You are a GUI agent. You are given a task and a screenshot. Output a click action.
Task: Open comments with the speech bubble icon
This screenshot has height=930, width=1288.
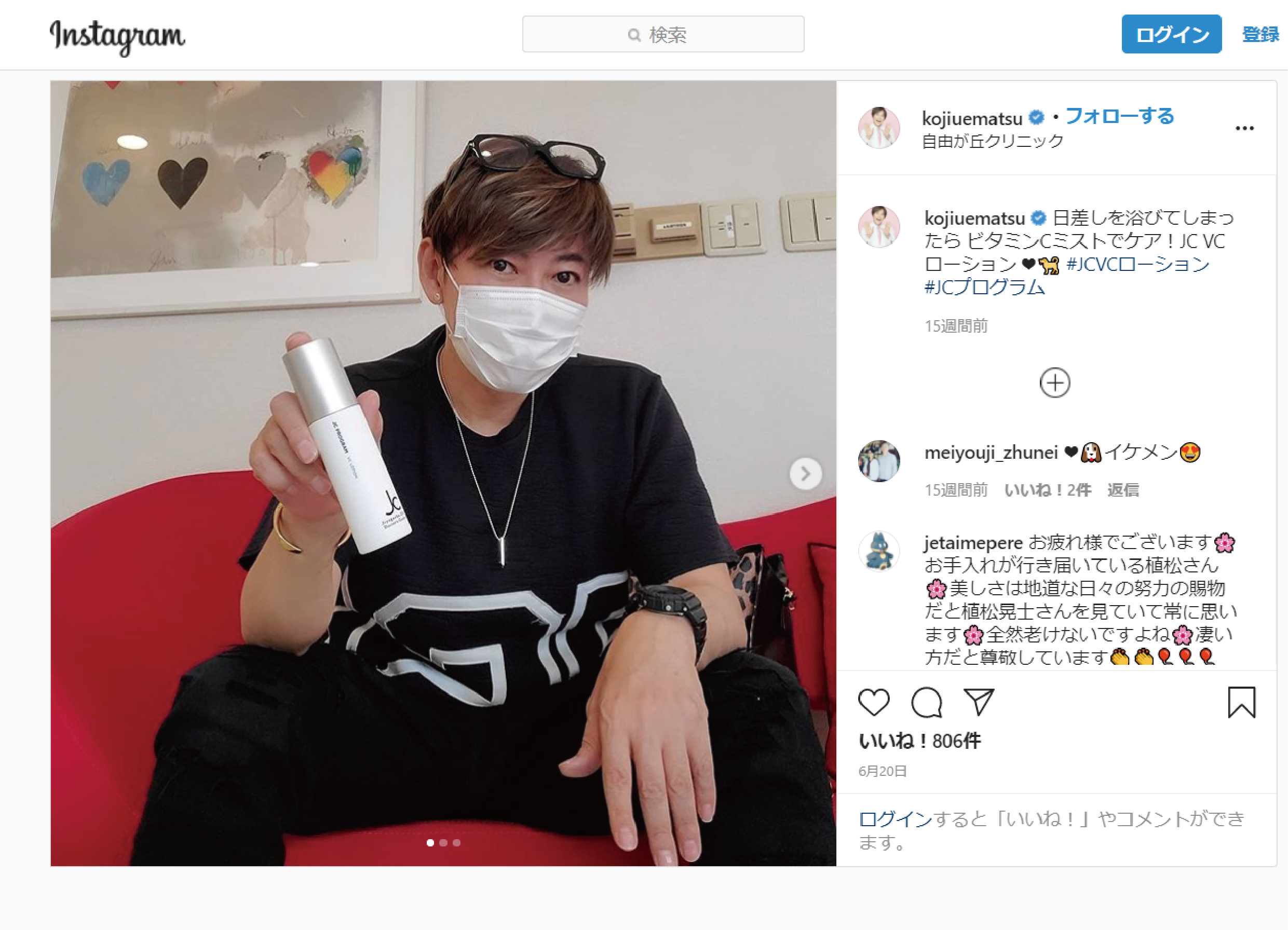click(x=926, y=702)
